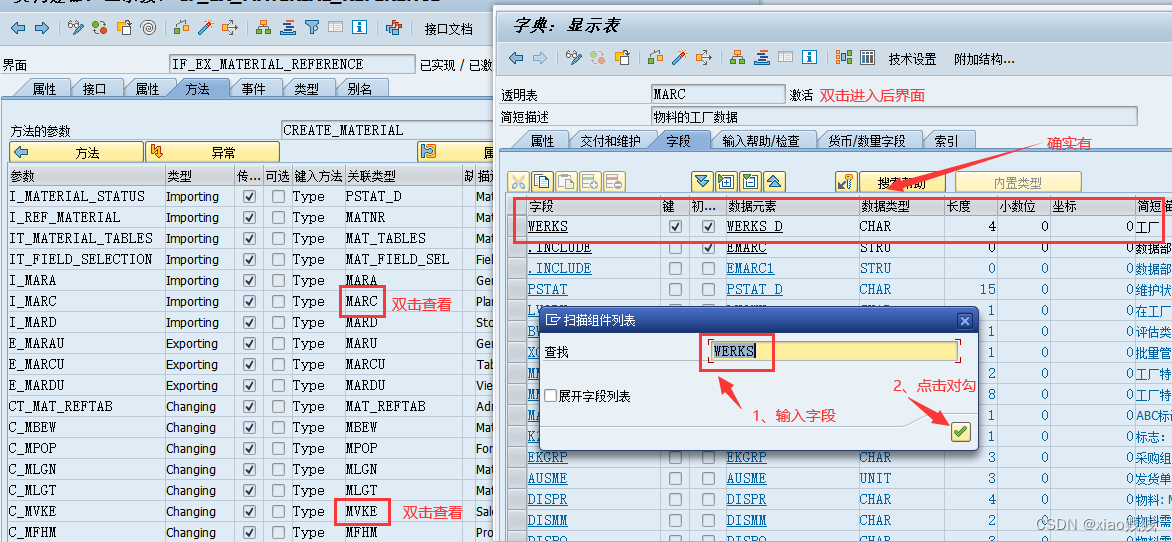Open the 别名 tab
This screenshot has width=1172, height=542.
point(360,89)
